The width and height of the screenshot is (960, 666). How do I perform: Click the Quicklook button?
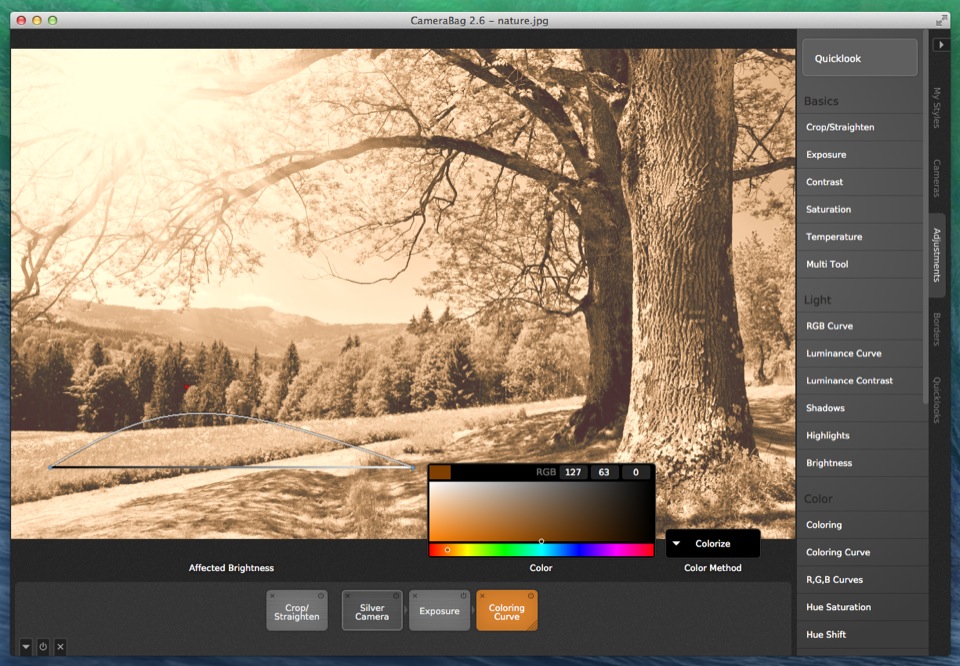click(x=860, y=58)
